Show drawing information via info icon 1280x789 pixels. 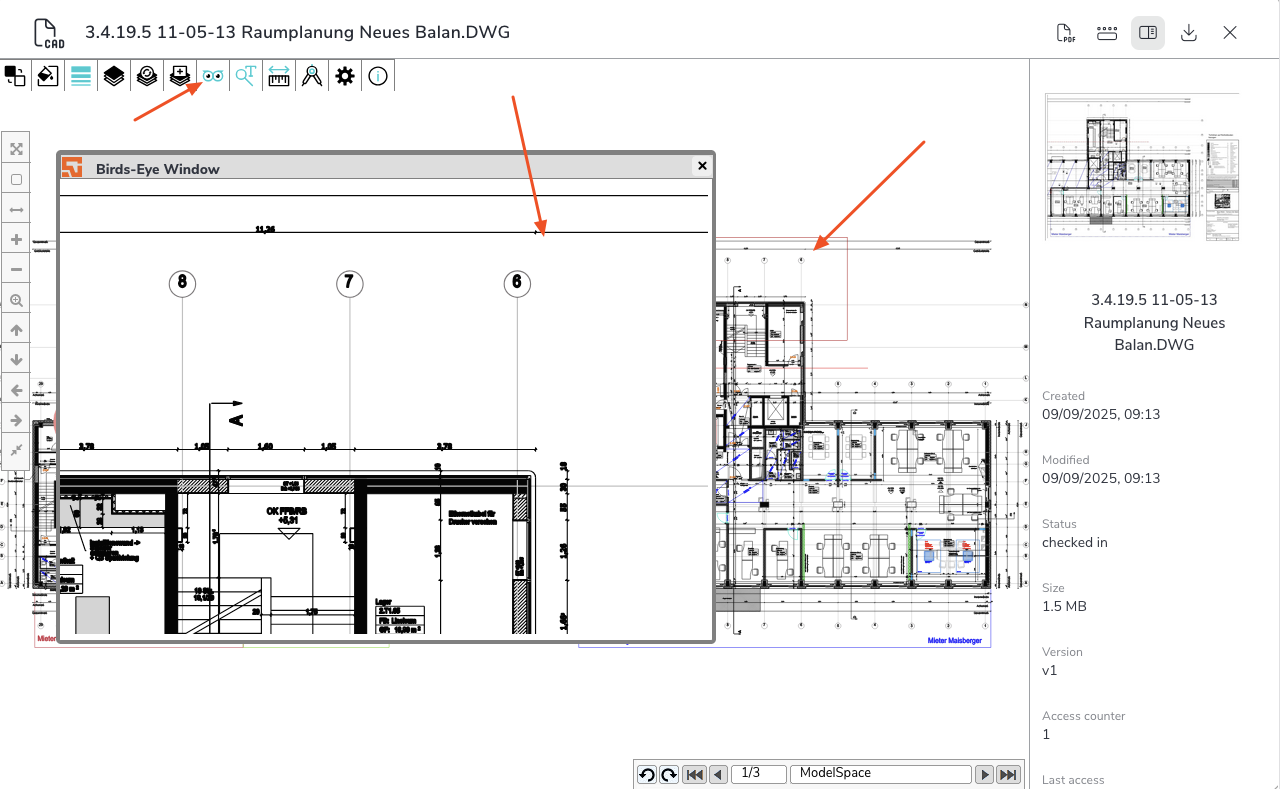point(378,76)
